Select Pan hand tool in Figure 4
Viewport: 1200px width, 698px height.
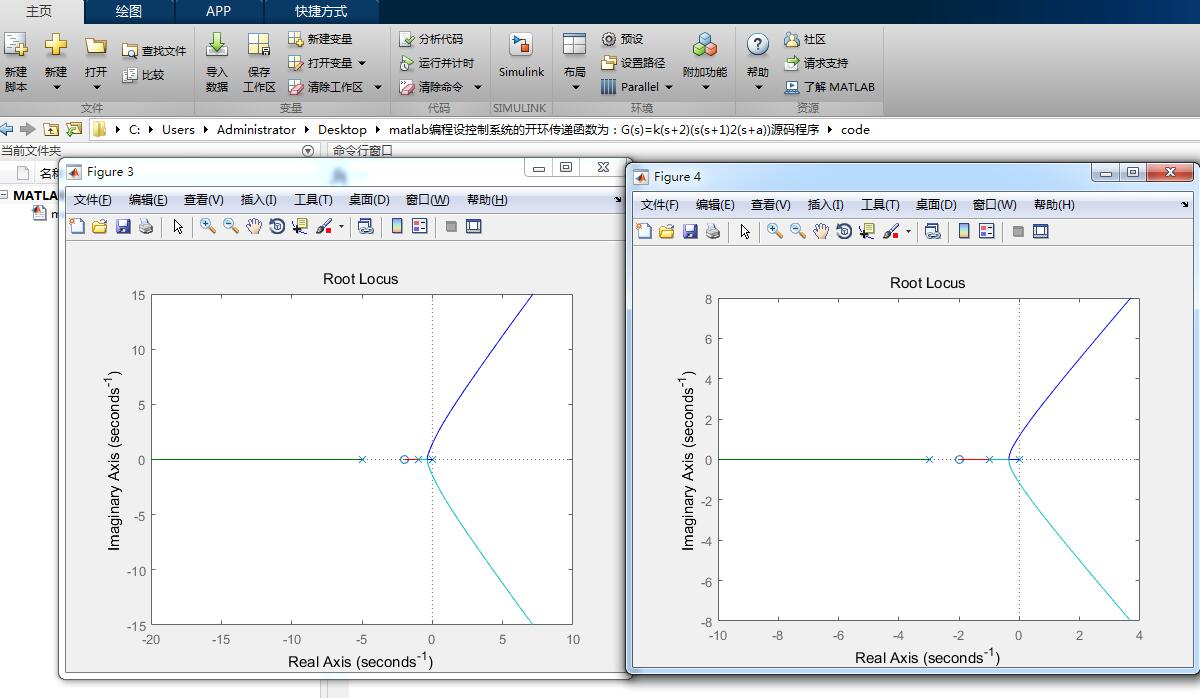coord(821,231)
